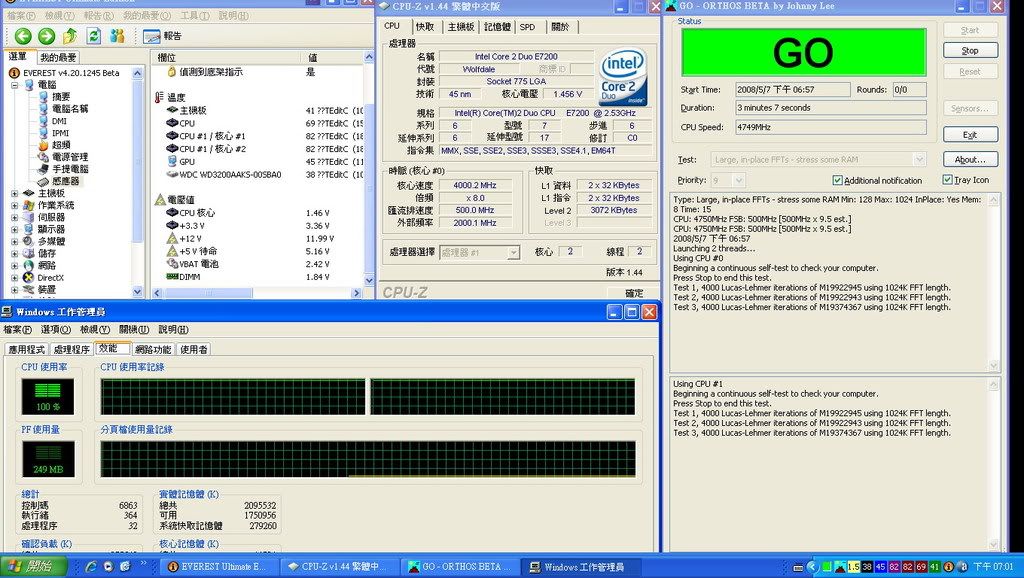This screenshot has width=1024, height=578.
Task: Open the ORTHOS Test type dropdown
Action: pyautogui.click(x=919, y=159)
